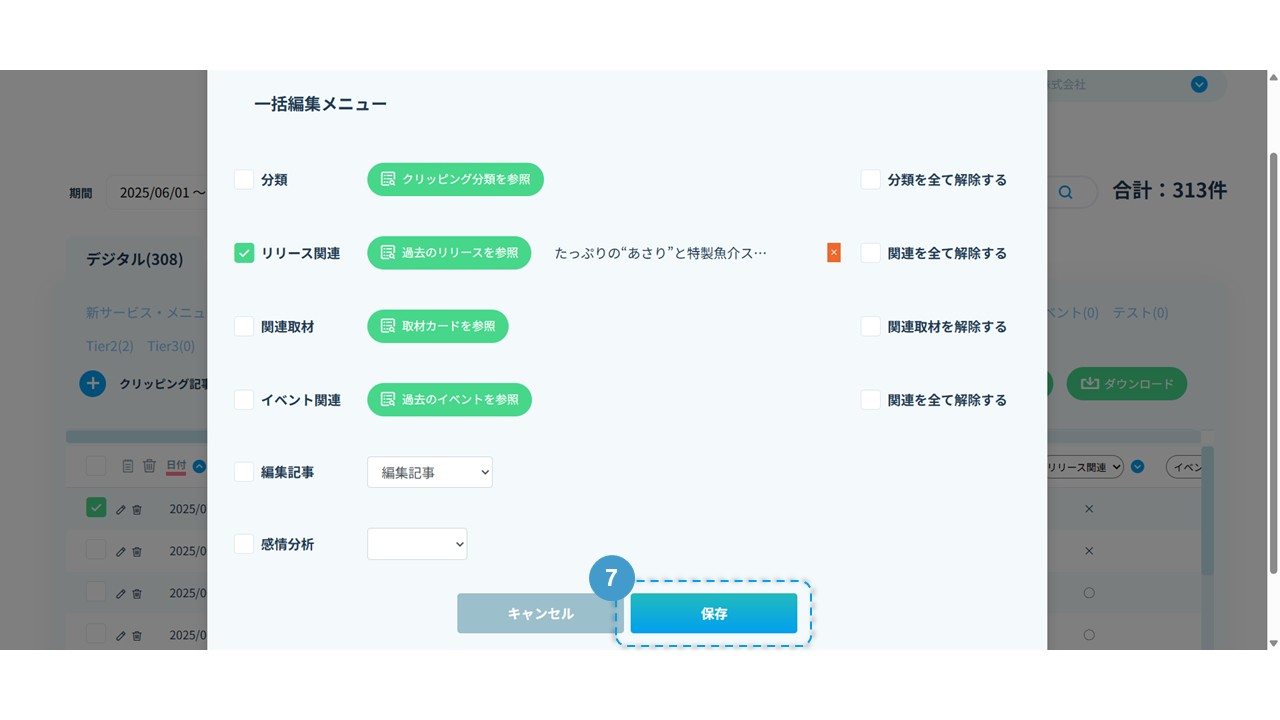This screenshot has height=720, width=1280.
Task: Open the company selector dropdown arrow
Action: tap(1199, 85)
